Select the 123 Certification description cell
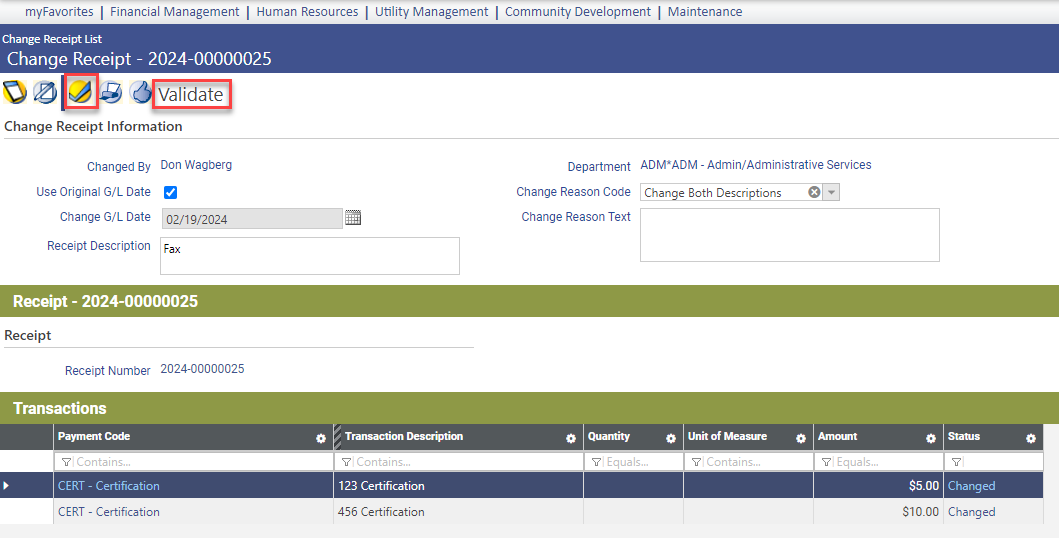Viewport: 1059px width, 538px height. (x=459, y=485)
